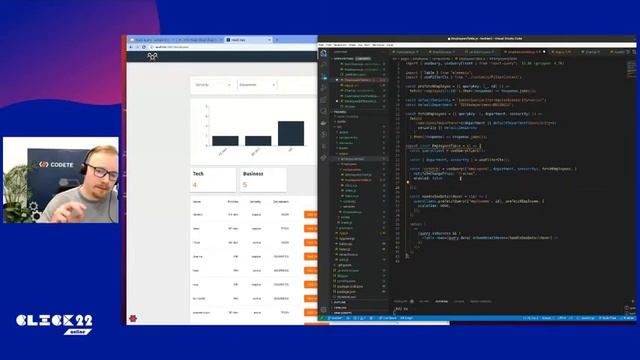640x360 pixels.
Task: Select the active browser tab
Action: tap(248, 40)
